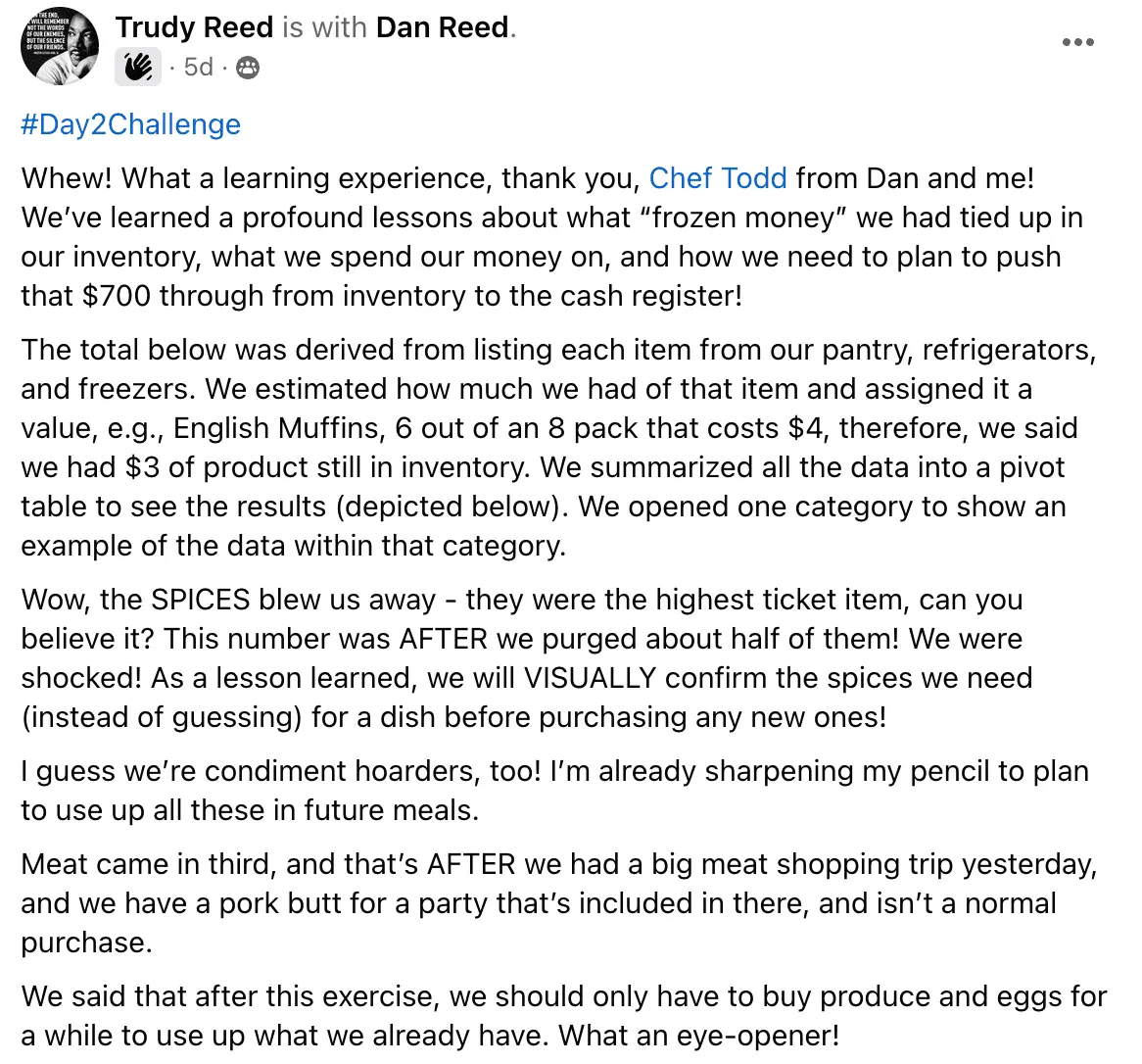Follow the Chef Todd mention link

pyautogui.click(x=718, y=178)
